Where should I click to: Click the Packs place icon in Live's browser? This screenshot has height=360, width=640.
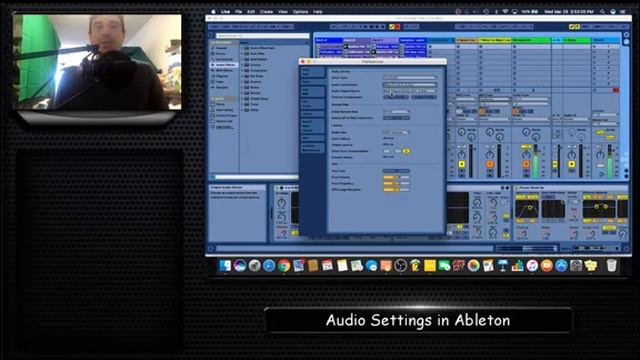pyautogui.click(x=213, y=104)
